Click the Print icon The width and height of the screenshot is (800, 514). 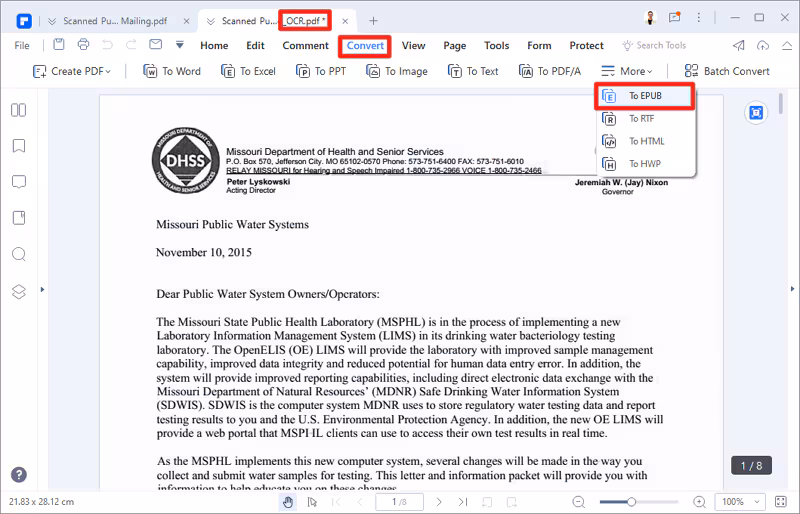pos(83,44)
